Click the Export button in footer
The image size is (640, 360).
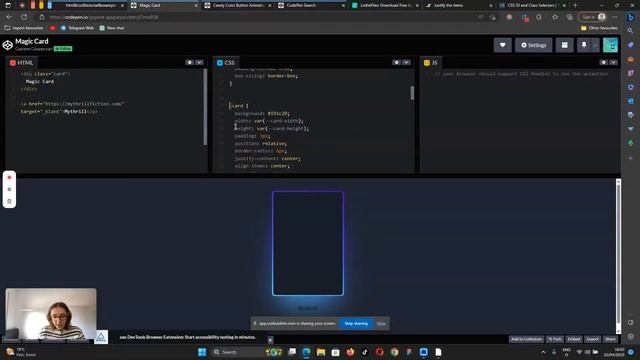pyautogui.click(x=593, y=339)
